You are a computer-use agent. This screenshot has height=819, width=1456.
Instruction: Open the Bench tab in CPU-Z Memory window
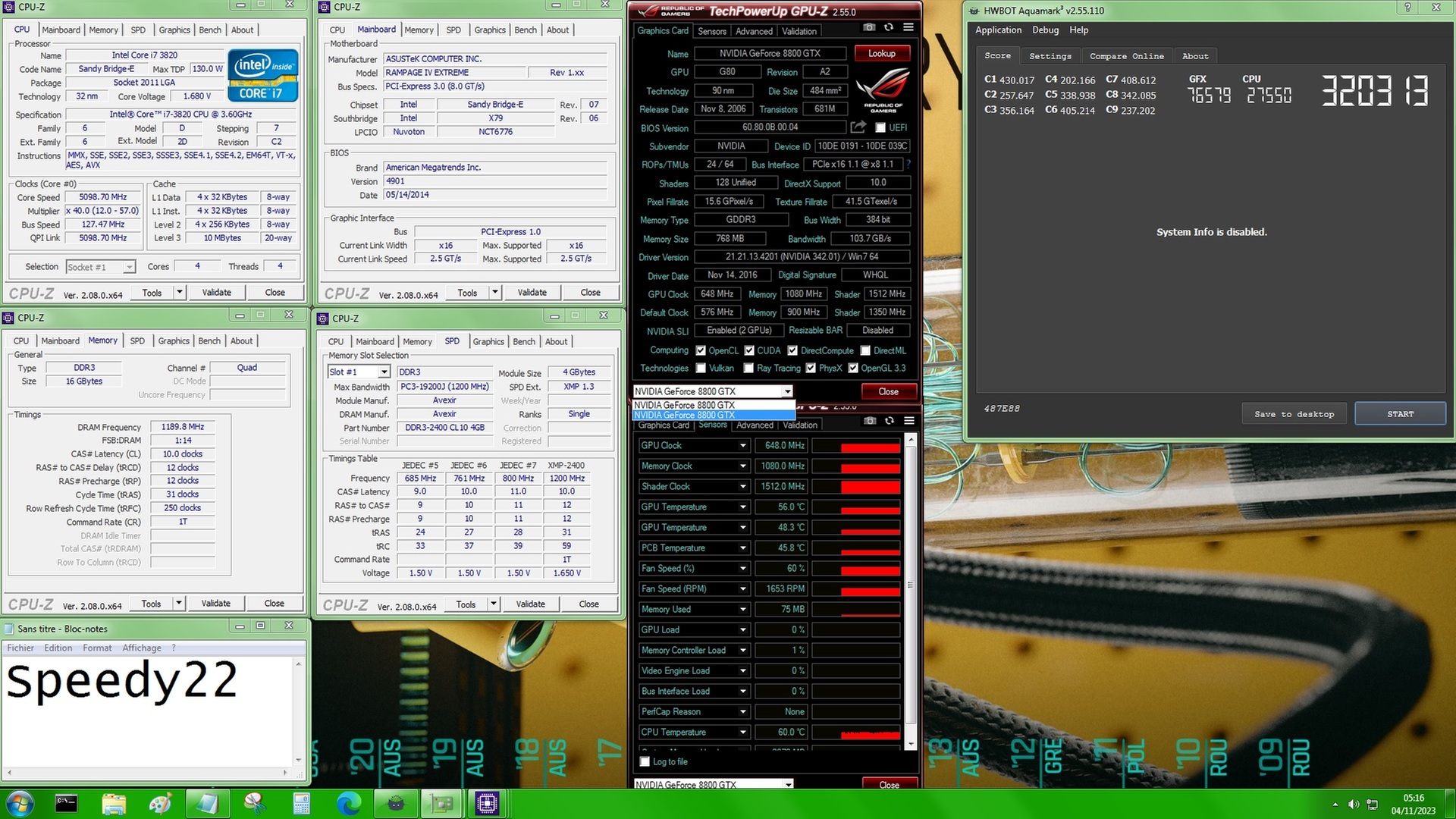tap(209, 340)
